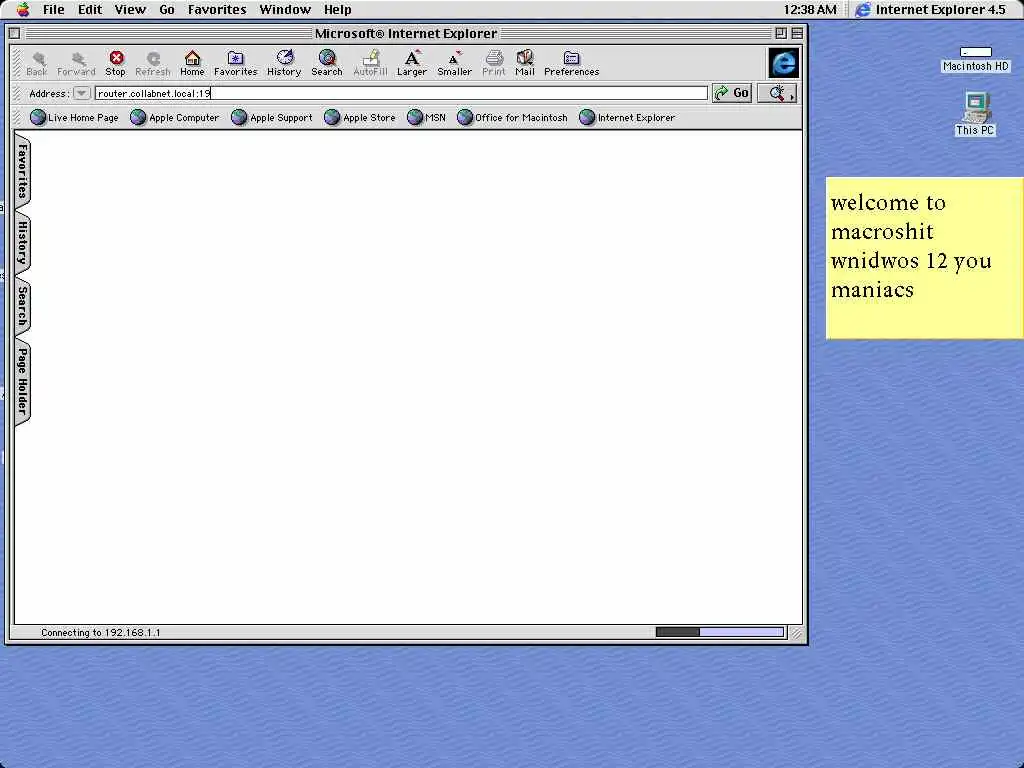Image resolution: width=1024 pixels, height=768 pixels.
Task: Open the Favorites side tab
Action: coord(22,170)
